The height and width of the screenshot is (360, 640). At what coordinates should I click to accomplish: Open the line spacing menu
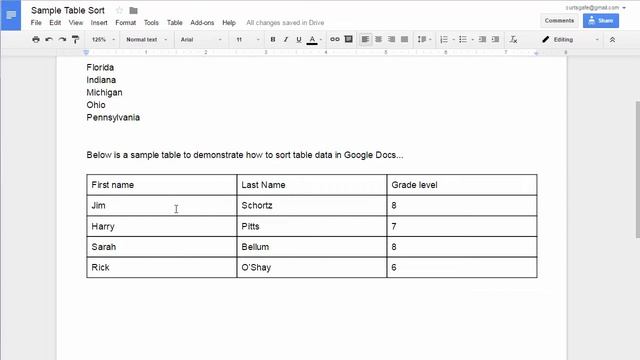(x=424, y=40)
